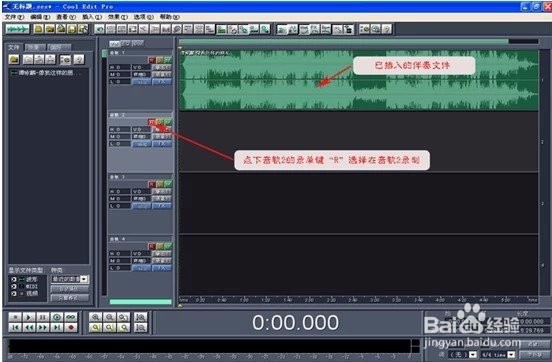
Task: Click the Open Session folder toolbar icon
Action: (50, 29)
